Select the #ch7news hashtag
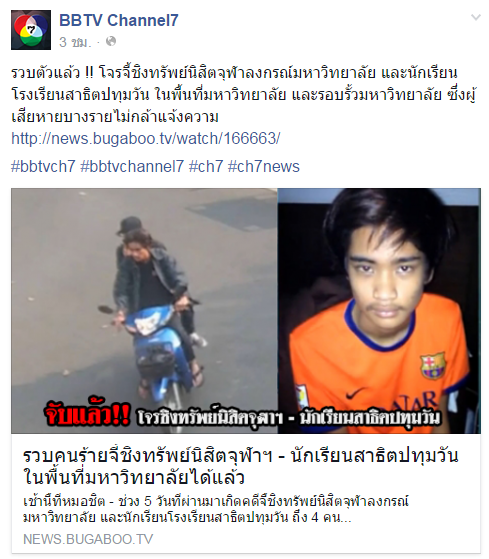489x559 pixels. click(x=264, y=166)
